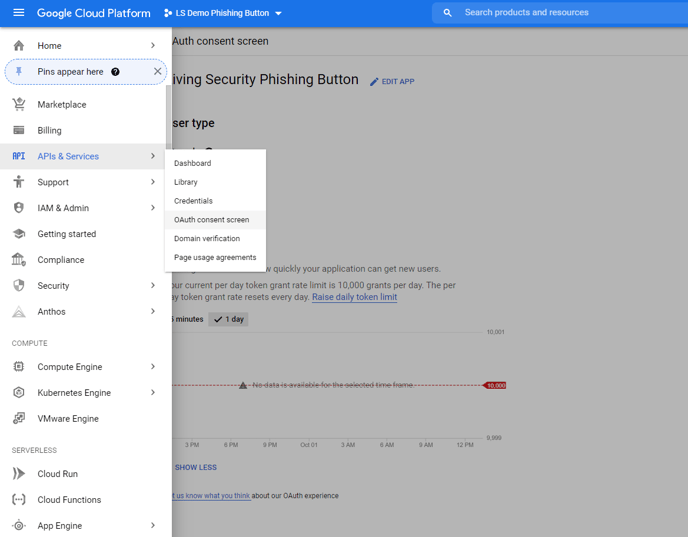
Task: Select OAuth consent screen submenu item
Action: [215, 220]
